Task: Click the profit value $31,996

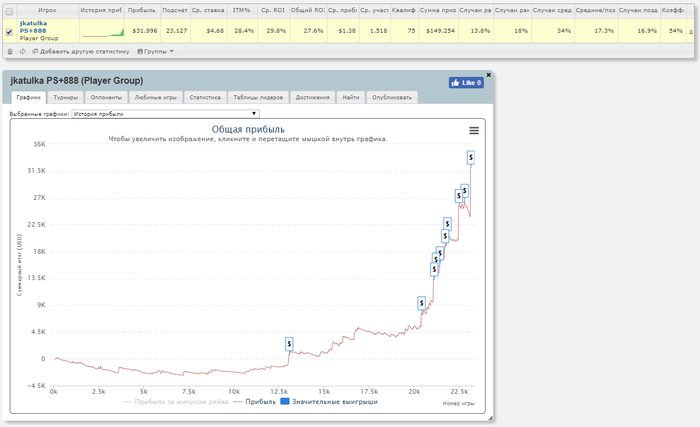Action: click(x=145, y=31)
